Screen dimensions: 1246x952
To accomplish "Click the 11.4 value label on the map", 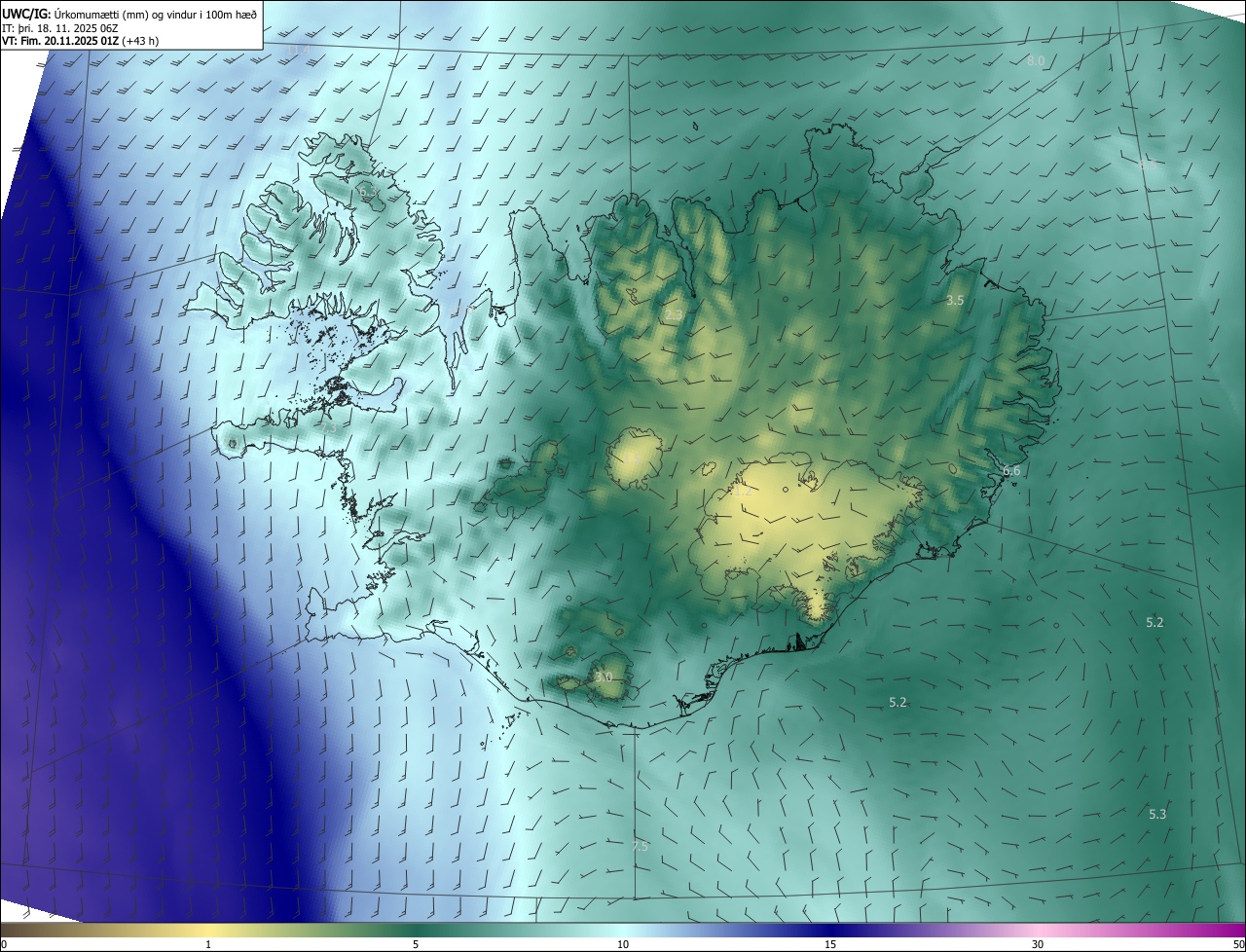I will click(x=297, y=50).
